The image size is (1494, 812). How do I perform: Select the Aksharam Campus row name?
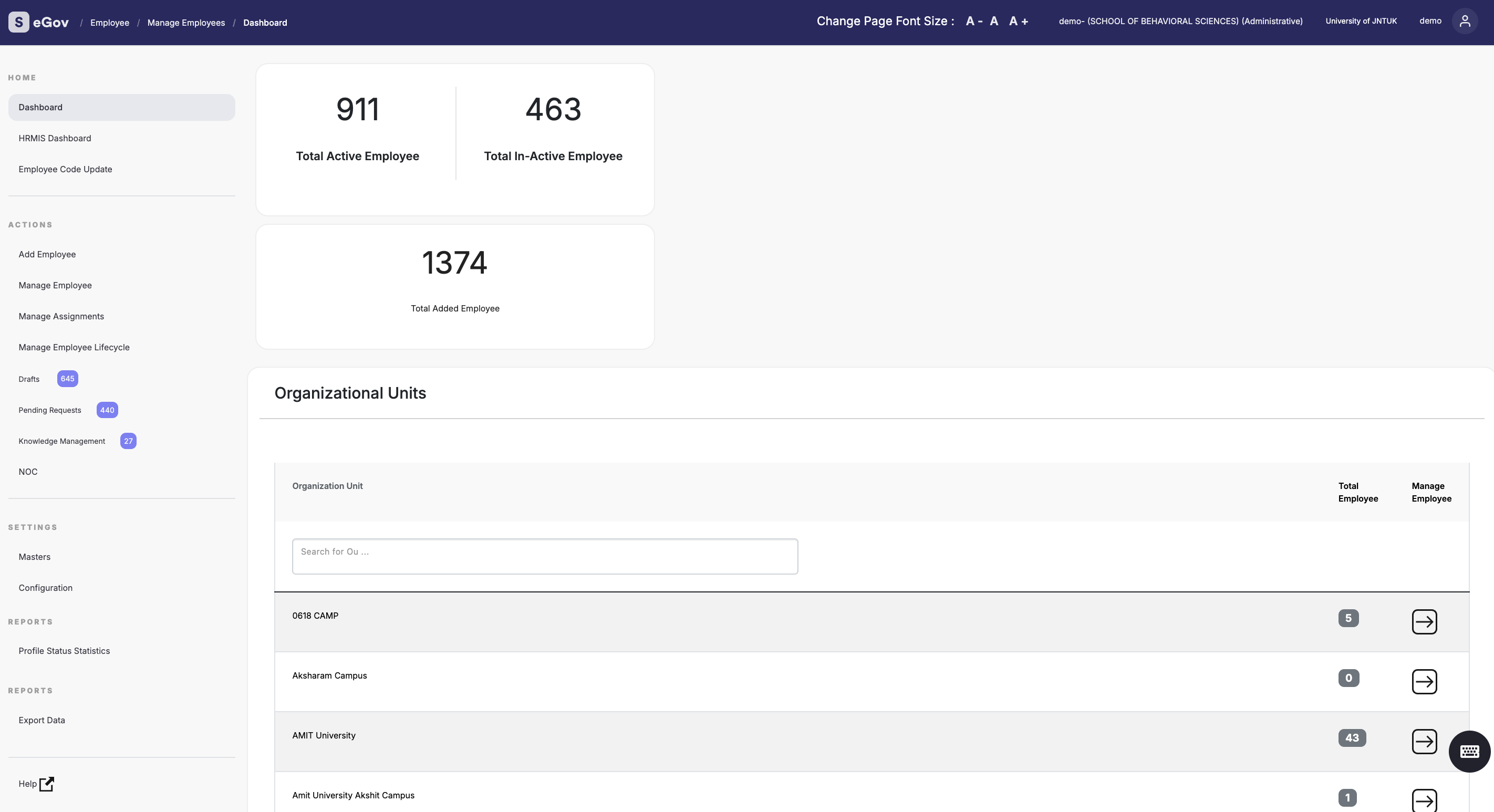click(x=329, y=675)
